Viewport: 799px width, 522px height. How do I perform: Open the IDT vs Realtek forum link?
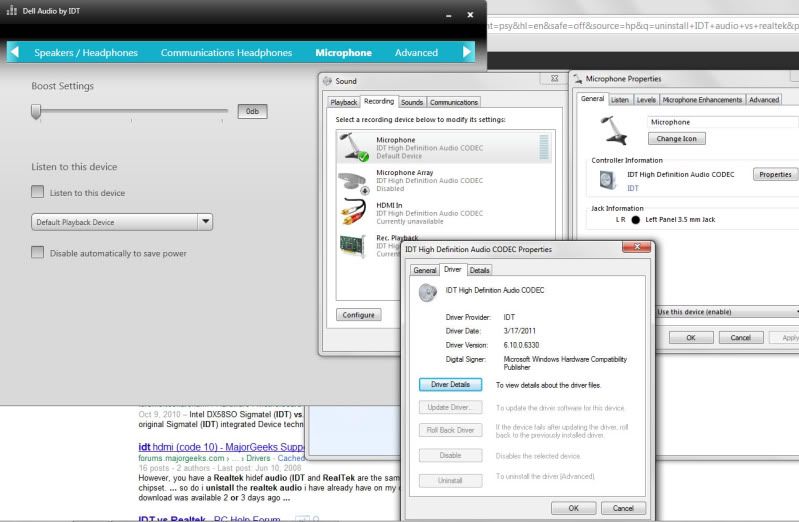(209, 518)
